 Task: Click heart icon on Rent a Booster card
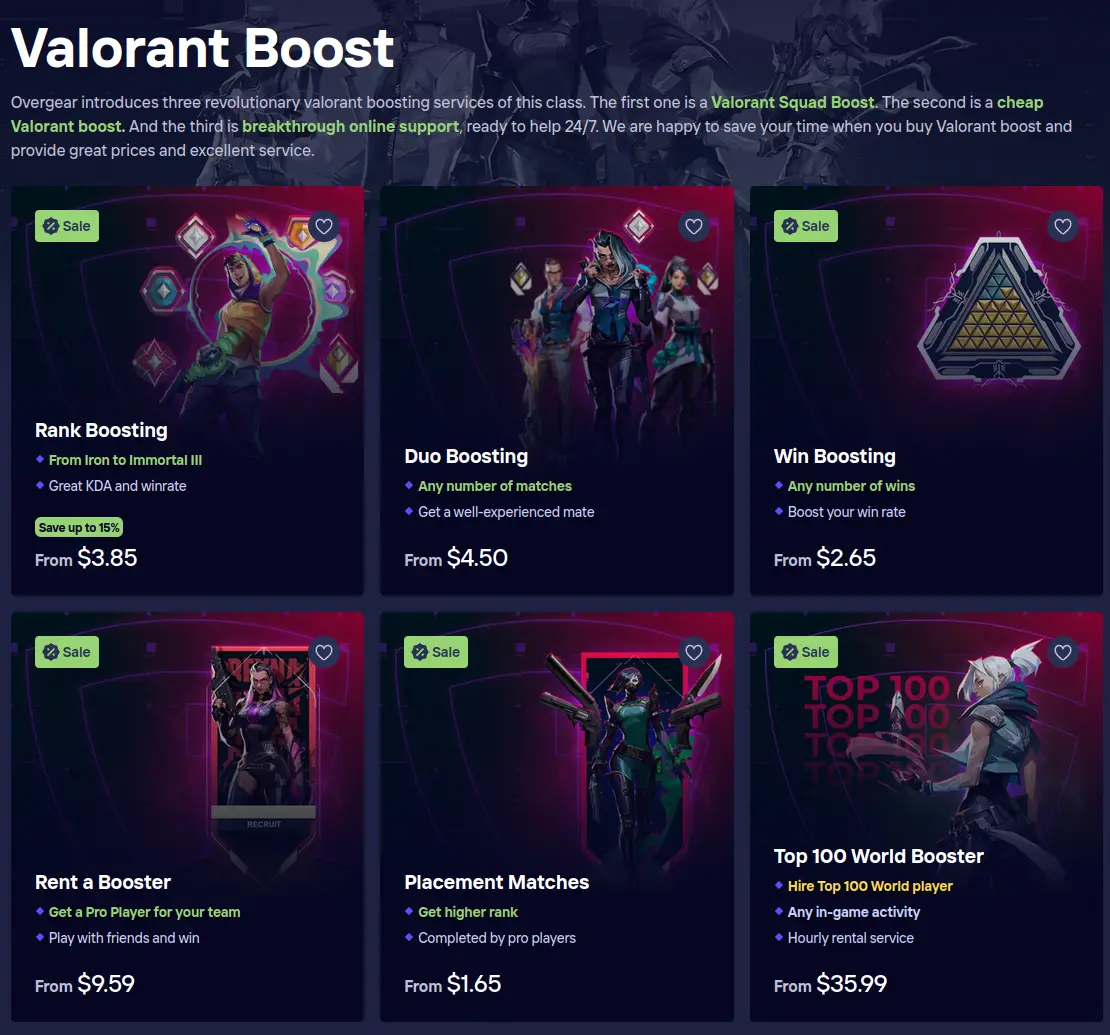(324, 652)
